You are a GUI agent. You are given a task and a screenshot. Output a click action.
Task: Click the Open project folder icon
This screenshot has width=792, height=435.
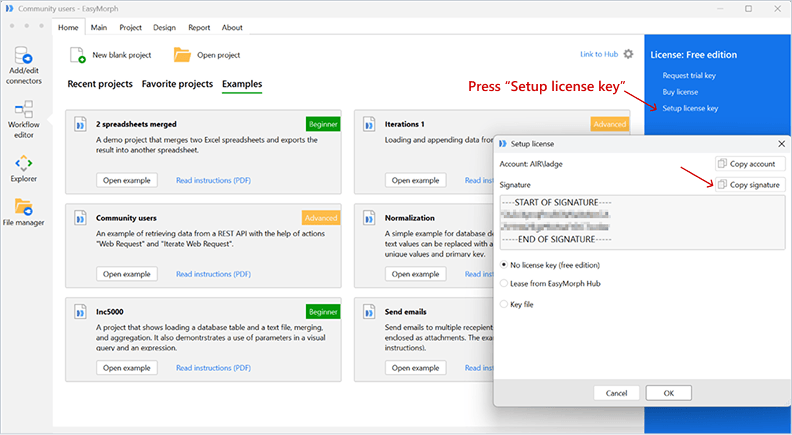182,55
